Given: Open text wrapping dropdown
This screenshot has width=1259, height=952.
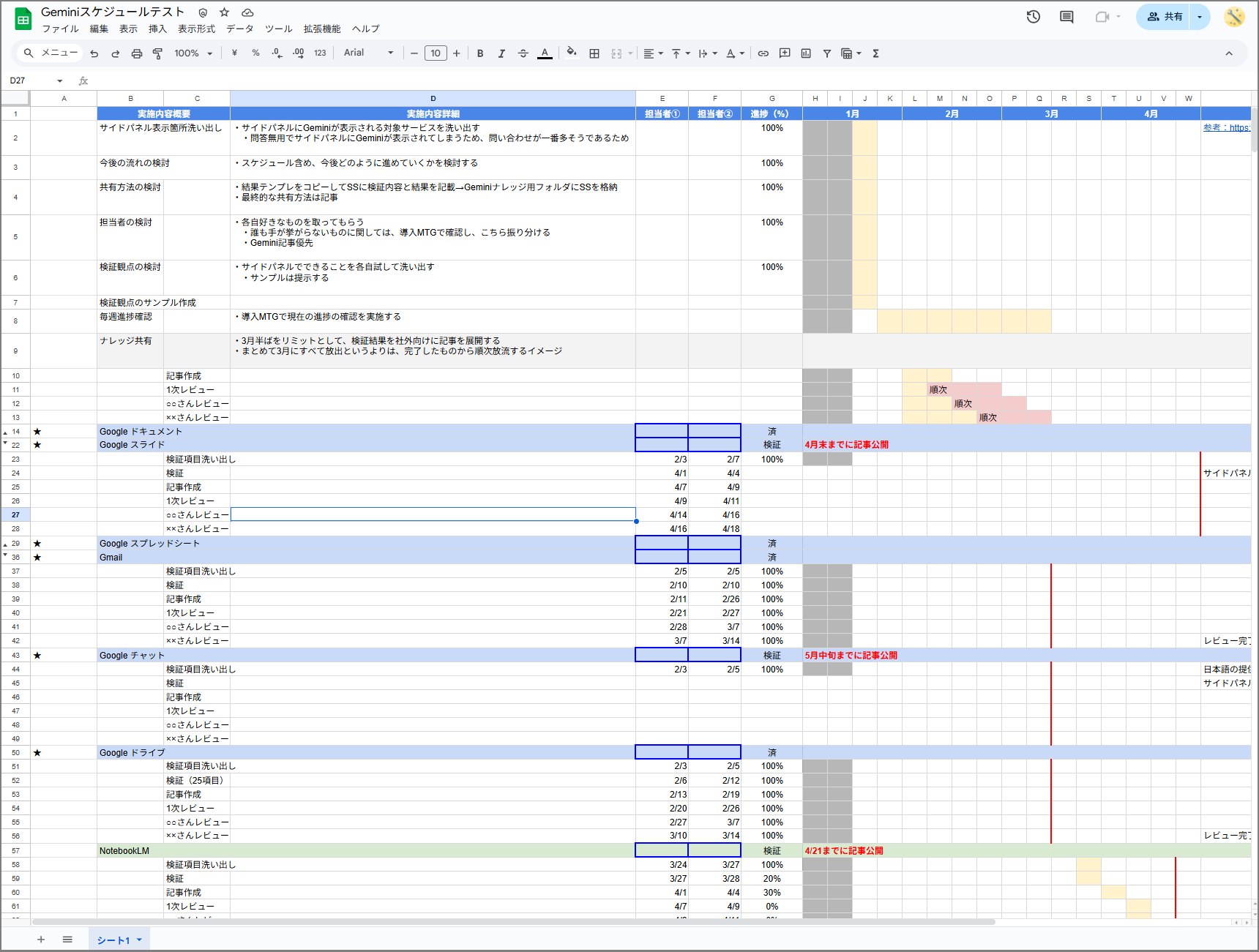Looking at the screenshot, I should click(x=708, y=53).
